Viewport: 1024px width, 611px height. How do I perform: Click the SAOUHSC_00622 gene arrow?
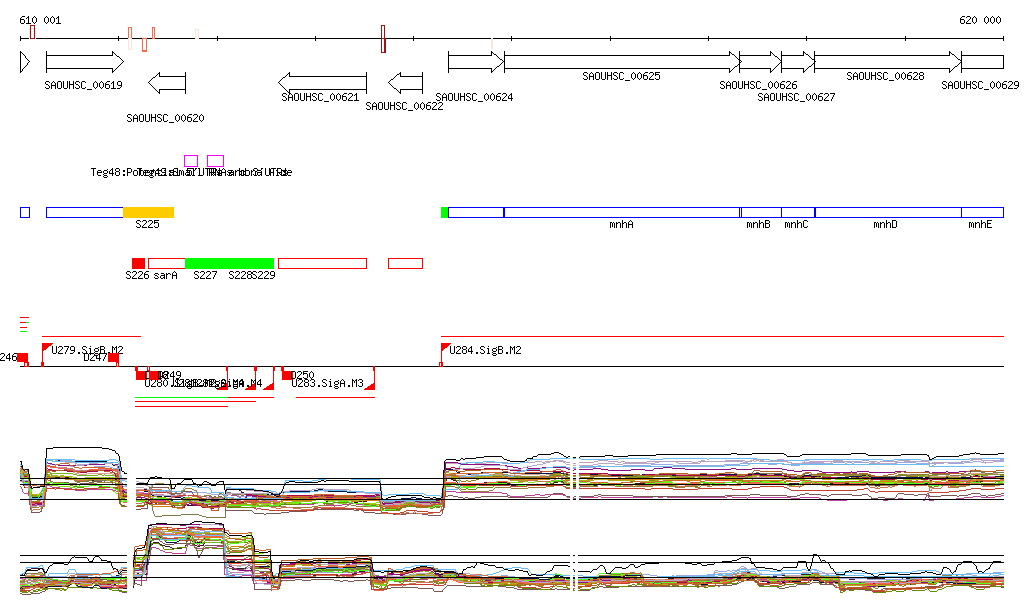(406, 83)
